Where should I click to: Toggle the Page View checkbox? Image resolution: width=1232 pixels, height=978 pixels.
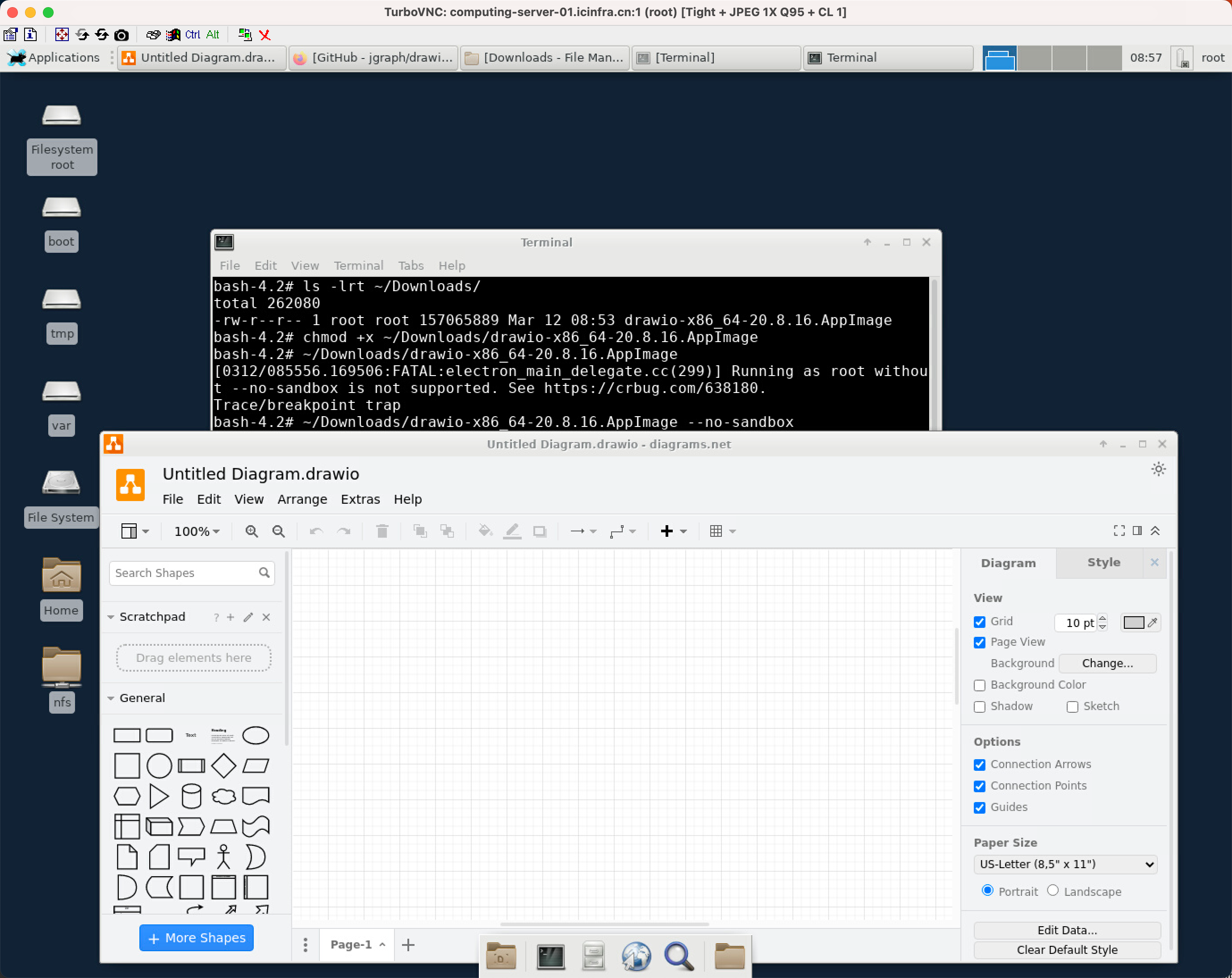(980, 642)
